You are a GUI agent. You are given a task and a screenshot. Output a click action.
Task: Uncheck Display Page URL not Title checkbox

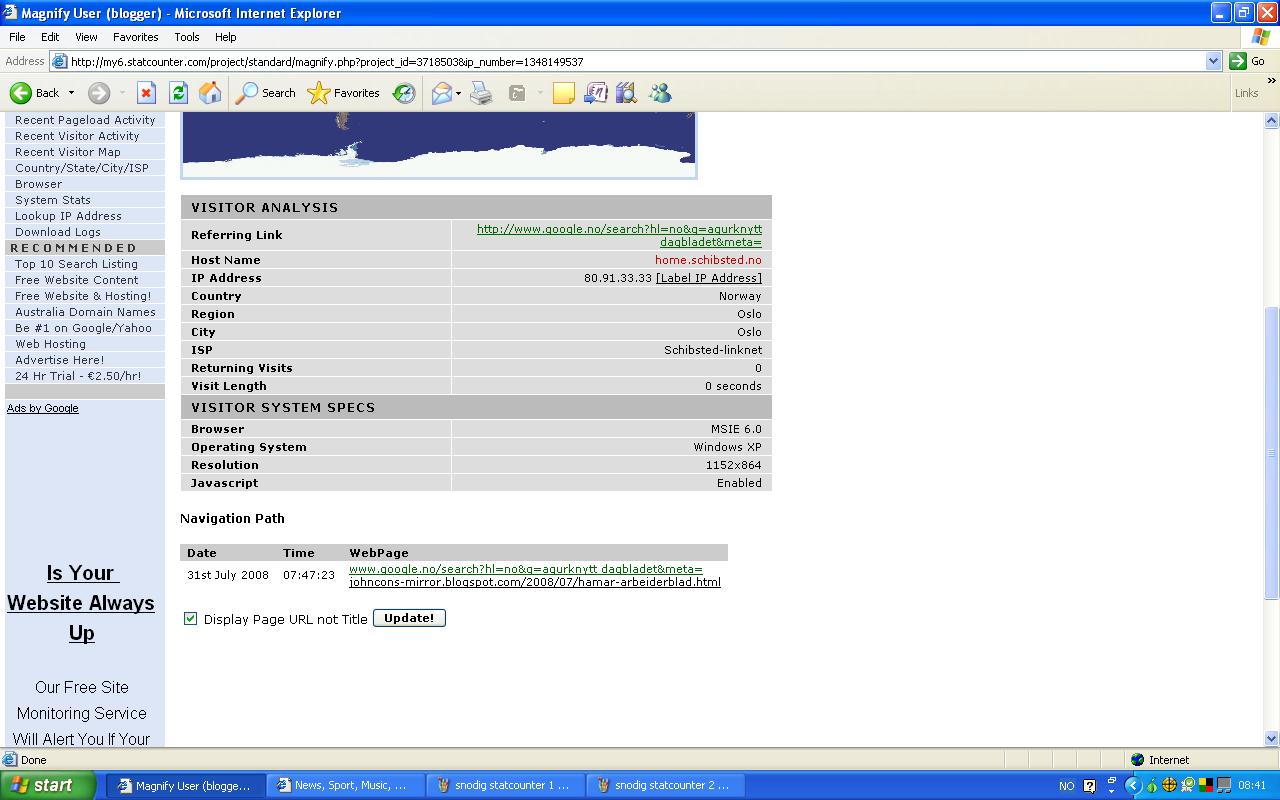click(190, 619)
